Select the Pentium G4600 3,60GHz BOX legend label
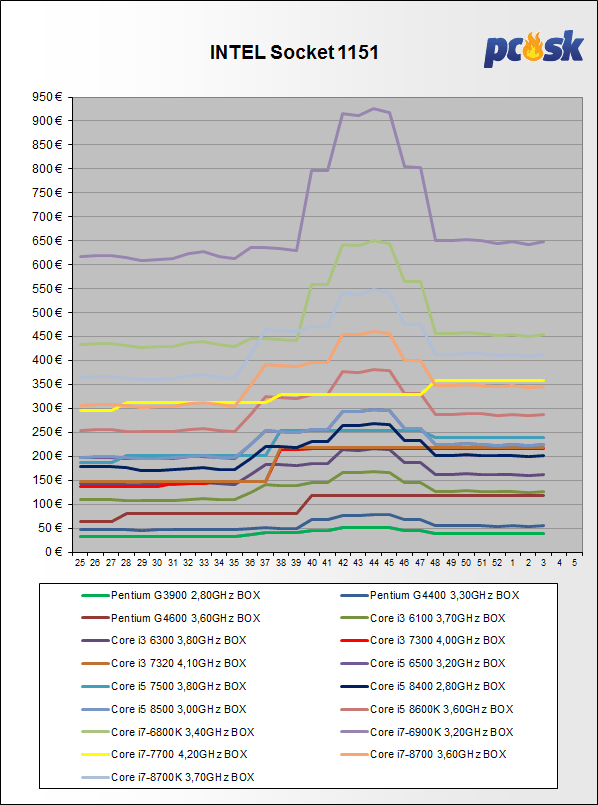Image resolution: width=598 pixels, height=805 pixels. tap(185, 618)
